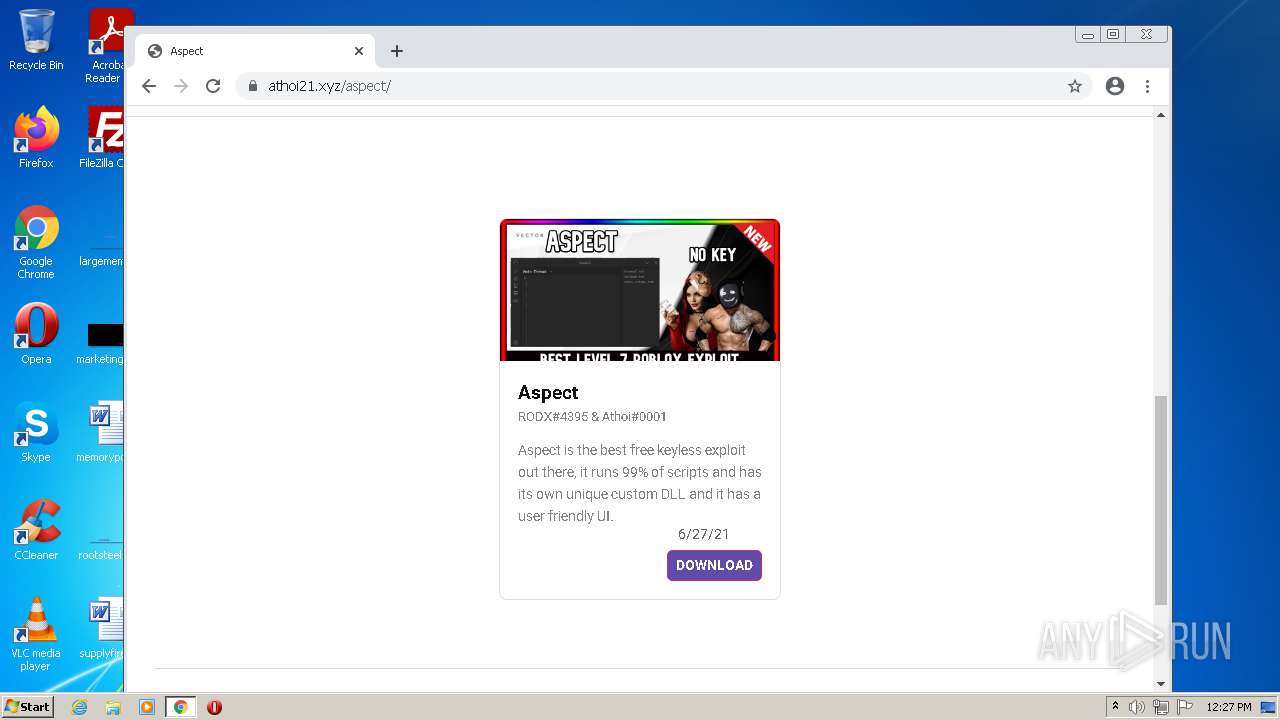This screenshot has width=1280, height=720.
Task: Open Acrobat Reader desktop icon
Action: [x=106, y=46]
